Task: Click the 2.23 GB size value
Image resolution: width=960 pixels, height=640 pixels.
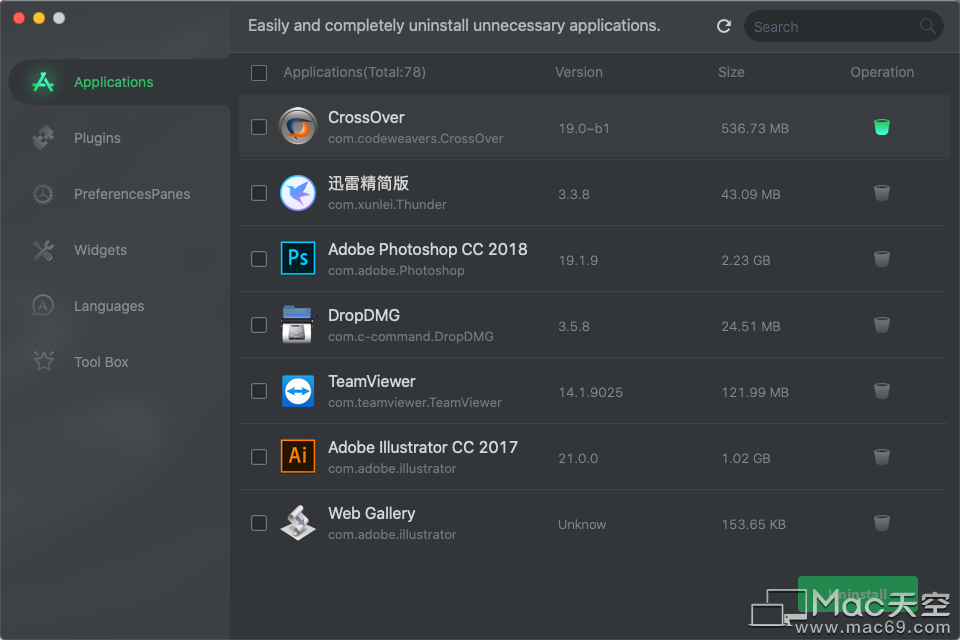Action: (745, 260)
